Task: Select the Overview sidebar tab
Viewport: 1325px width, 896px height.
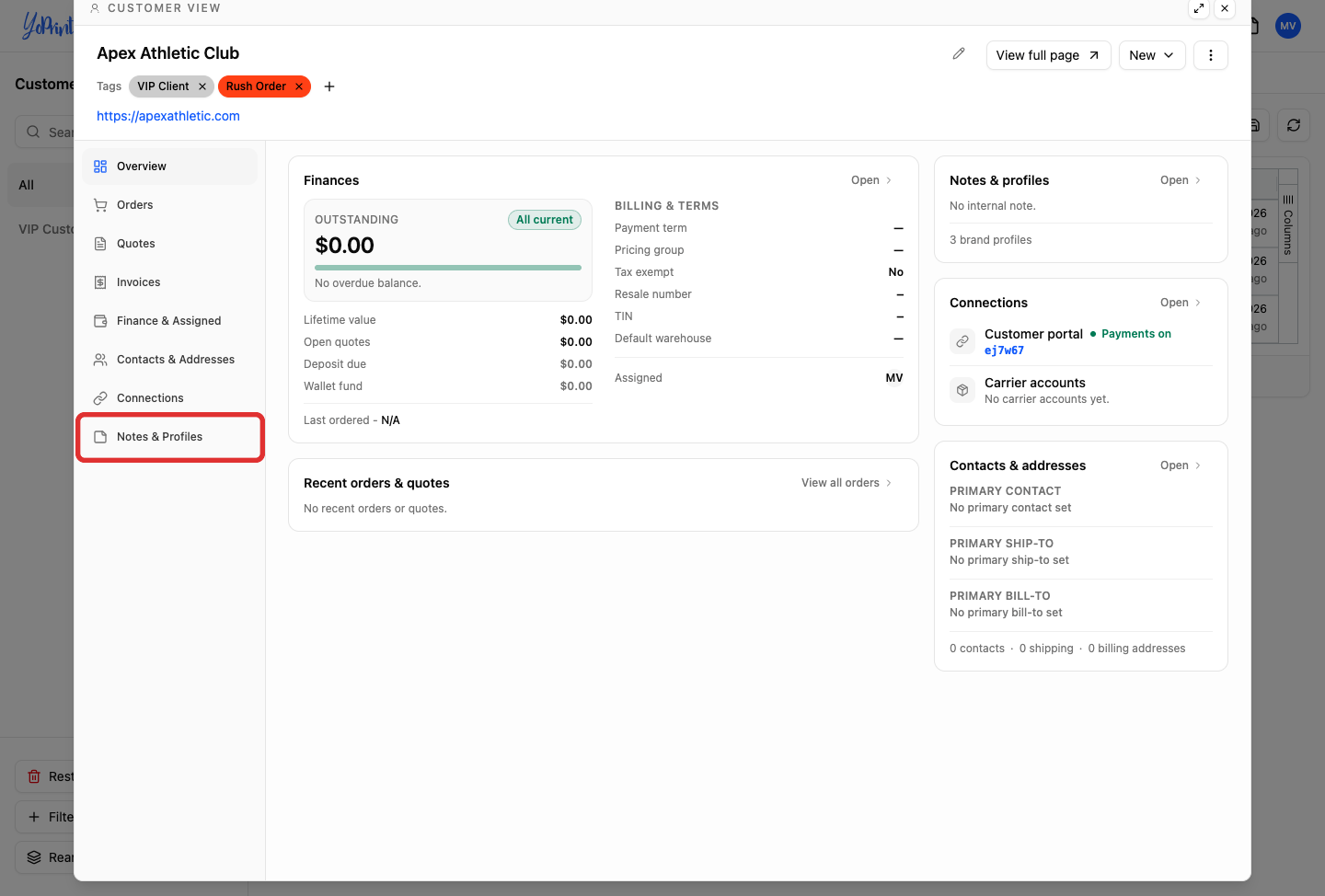Action: click(x=170, y=167)
